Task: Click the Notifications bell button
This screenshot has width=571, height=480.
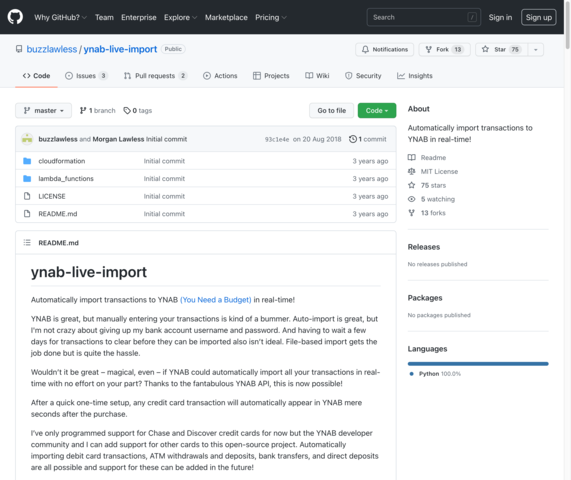Action: 385,50
